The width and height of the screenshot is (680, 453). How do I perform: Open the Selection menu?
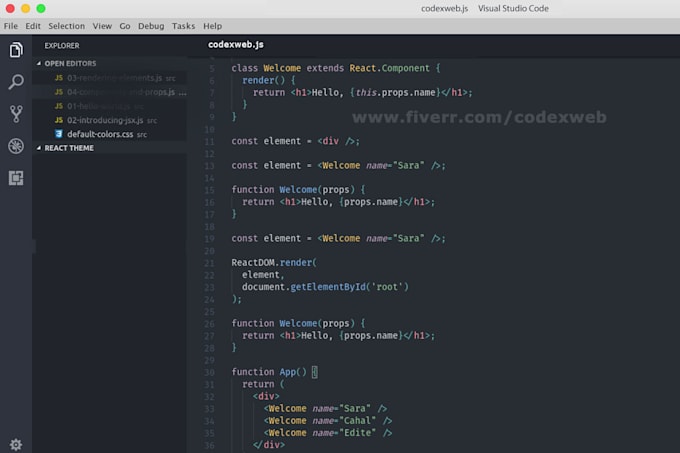[66, 26]
